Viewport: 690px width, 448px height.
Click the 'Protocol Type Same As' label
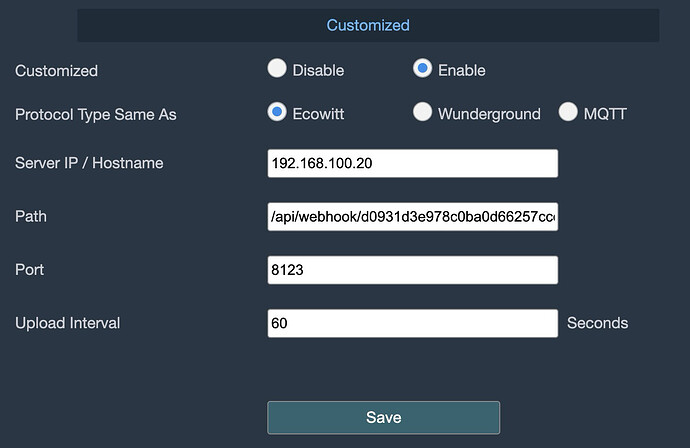click(95, 114)
